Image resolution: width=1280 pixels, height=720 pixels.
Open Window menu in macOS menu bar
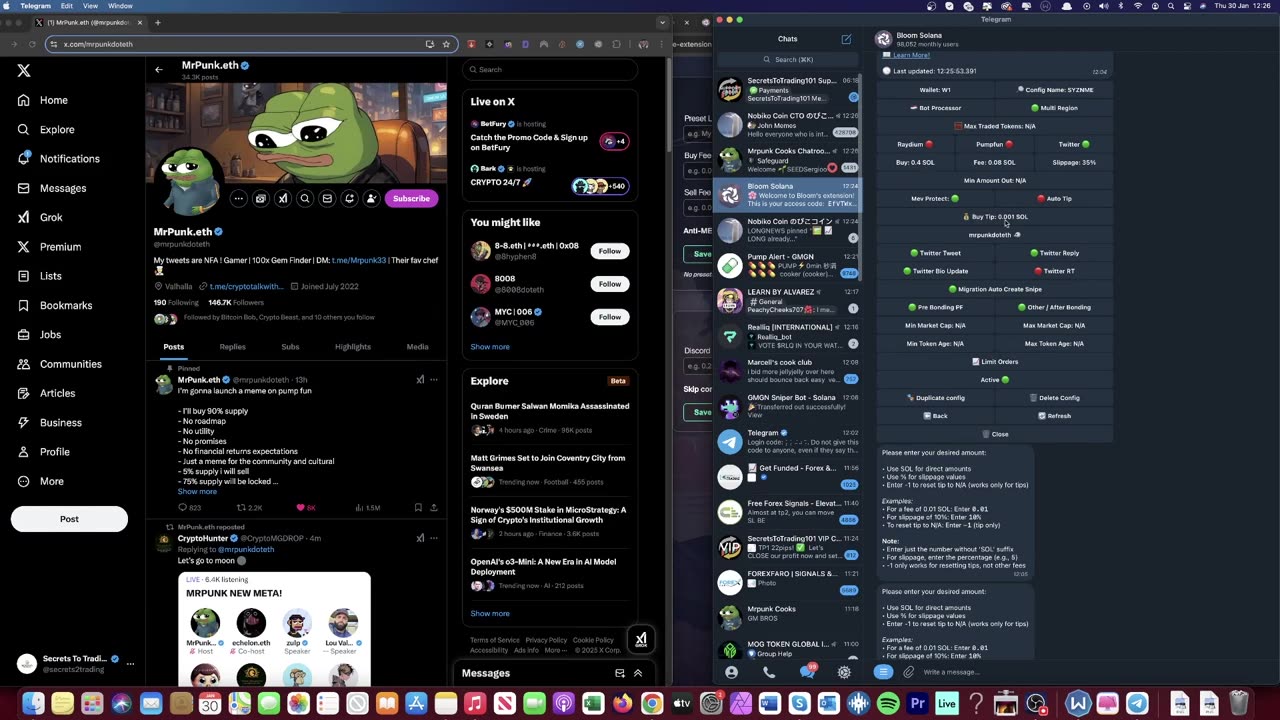pos(120,6)
